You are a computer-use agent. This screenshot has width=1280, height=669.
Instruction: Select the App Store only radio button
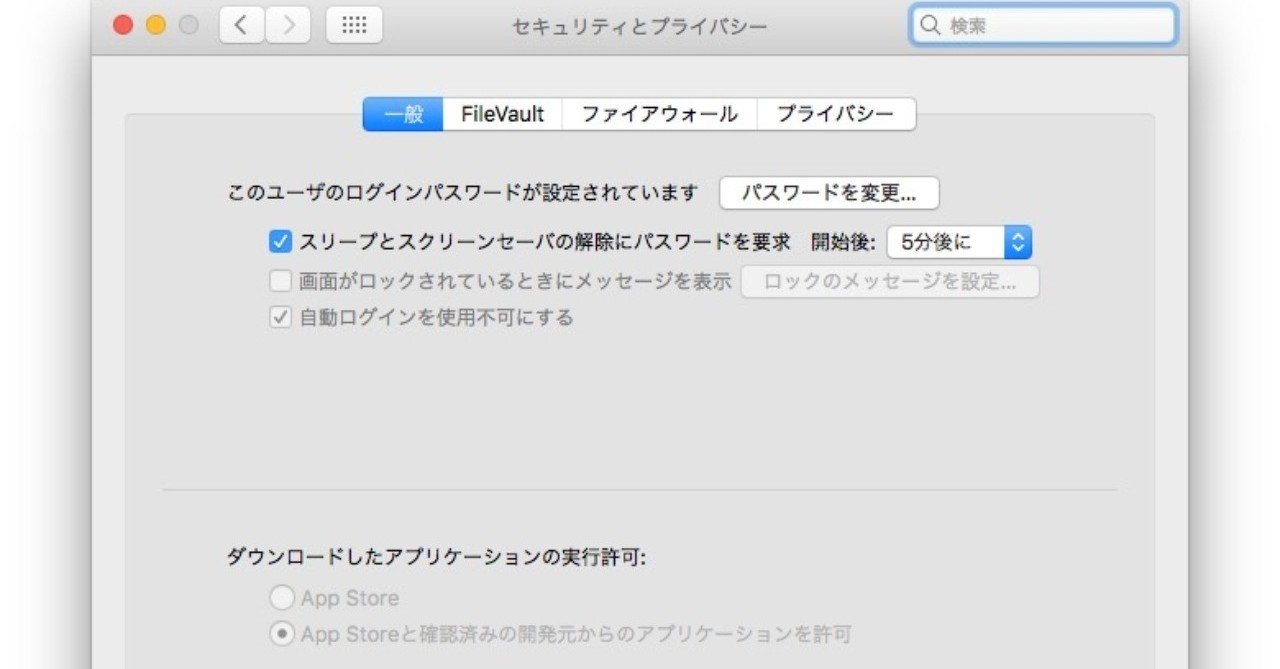point(283,598)
